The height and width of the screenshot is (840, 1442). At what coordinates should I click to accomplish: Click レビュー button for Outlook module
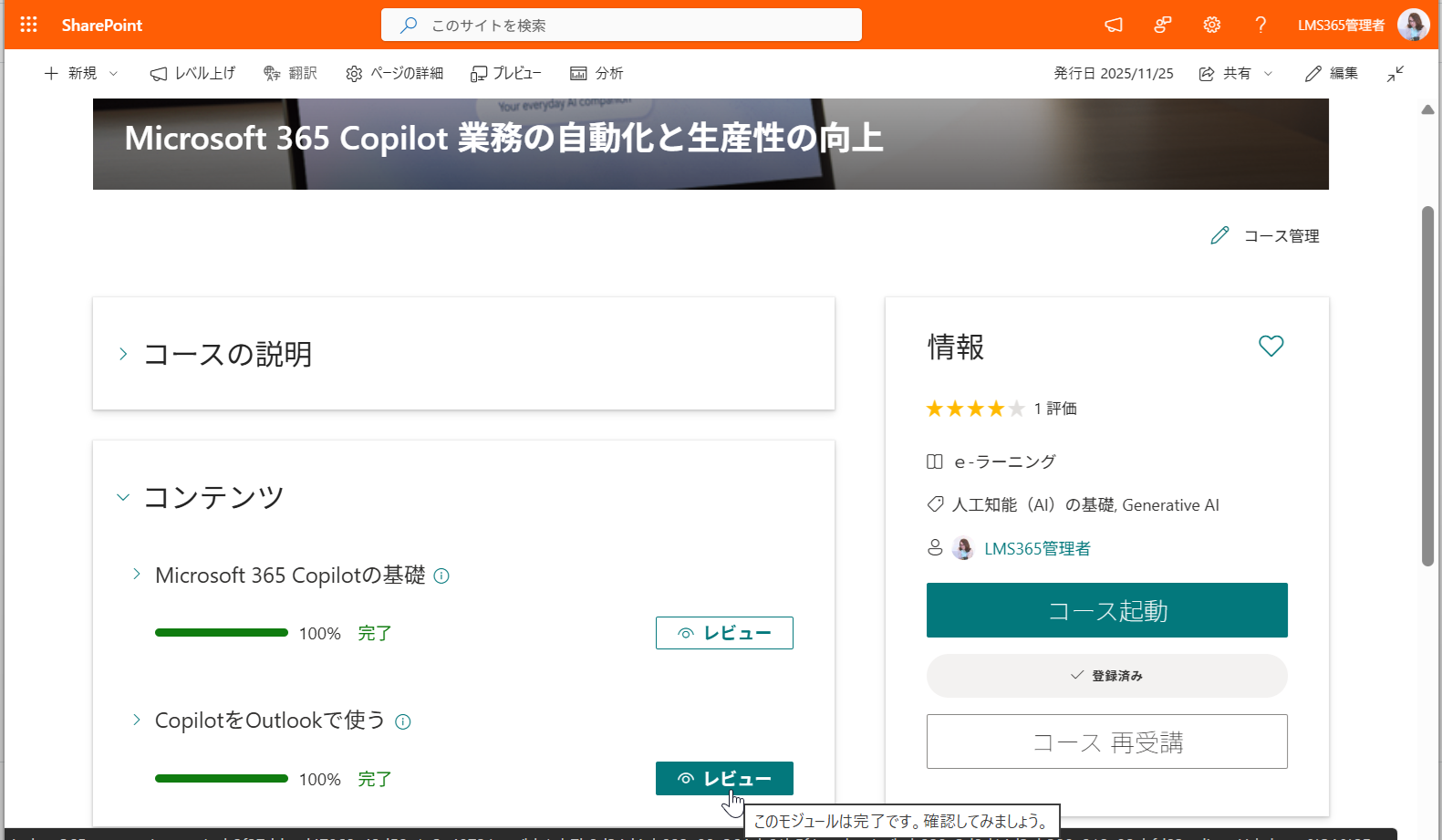[724, 778]
